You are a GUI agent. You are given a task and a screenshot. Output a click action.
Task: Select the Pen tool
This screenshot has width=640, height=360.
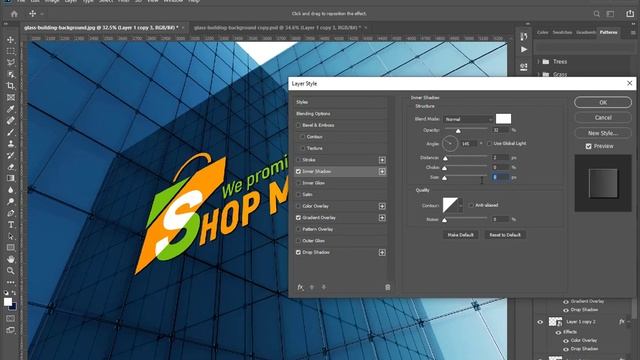click(11, 213)
